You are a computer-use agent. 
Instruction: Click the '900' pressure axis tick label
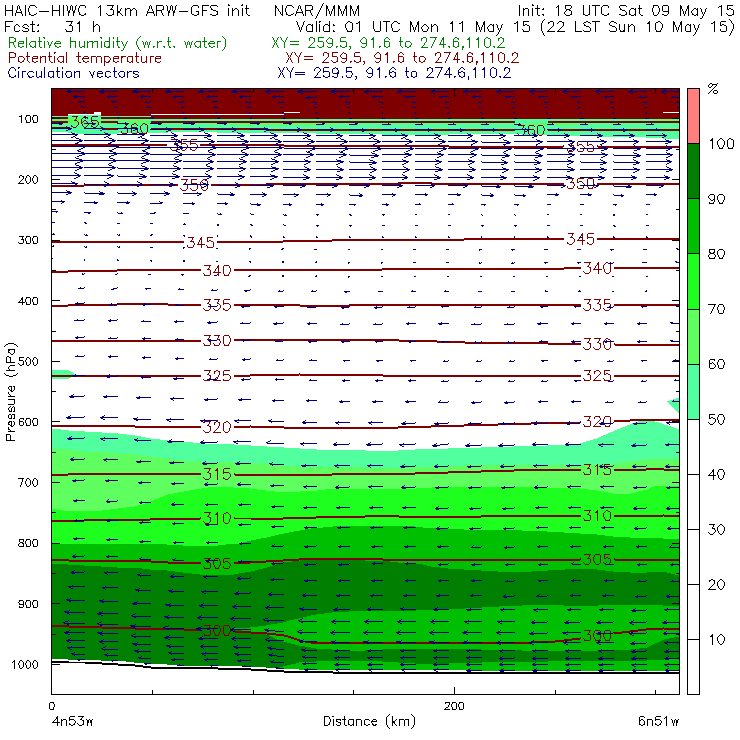coord(28,604)
